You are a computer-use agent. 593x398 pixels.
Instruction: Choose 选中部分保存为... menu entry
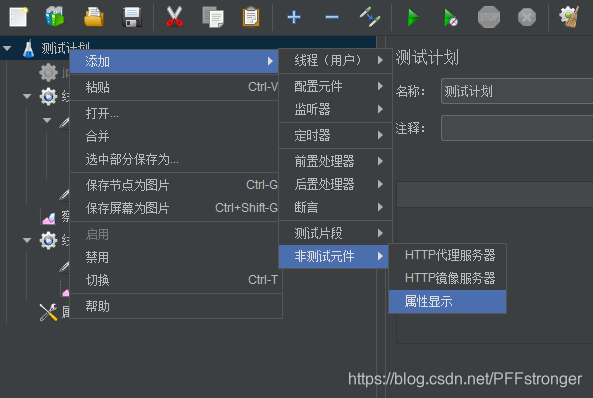pos(174,159)
